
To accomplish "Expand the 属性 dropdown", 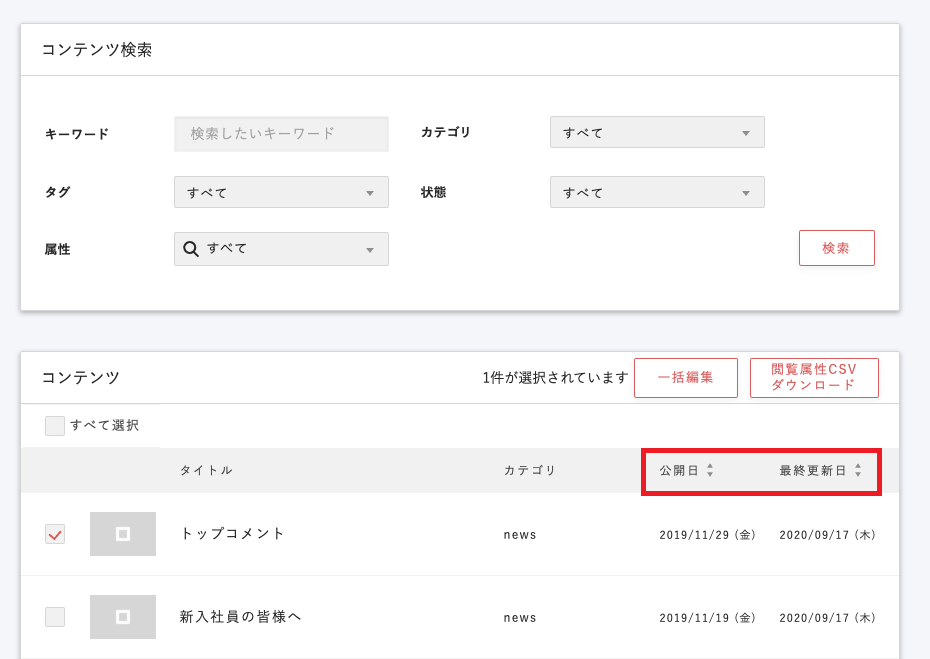I will [x=281, y=249].
